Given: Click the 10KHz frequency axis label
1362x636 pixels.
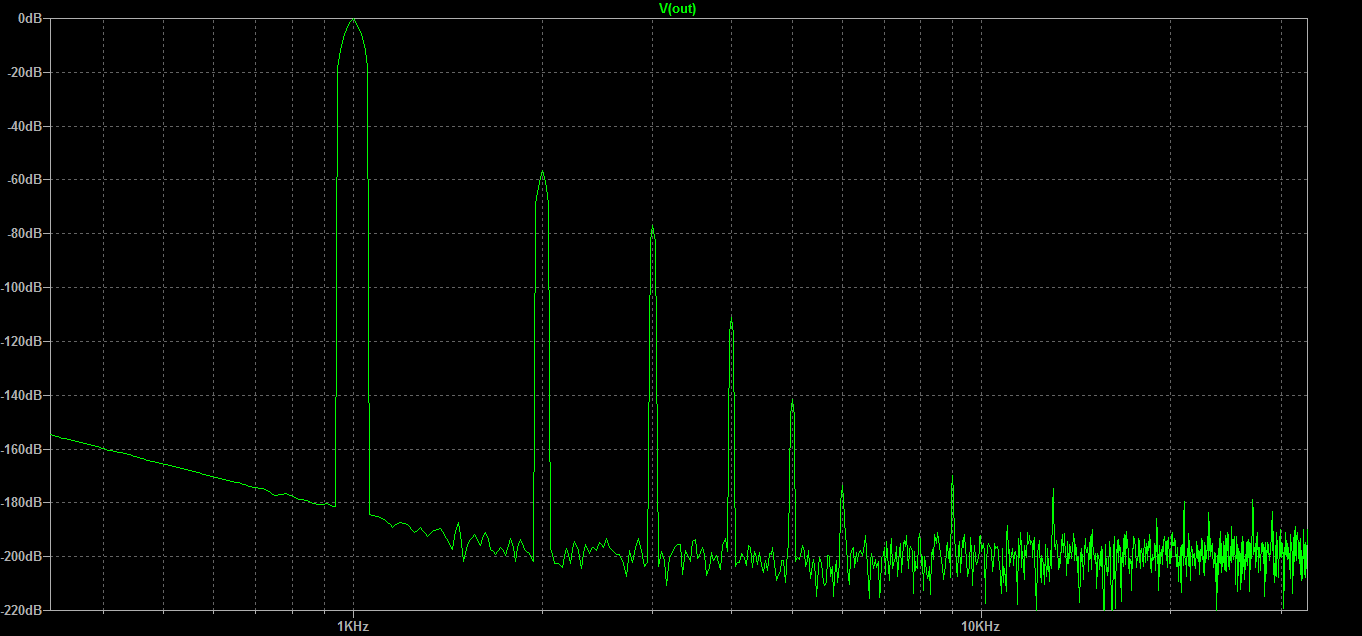Looking at the screenshot, I should pos(981,626).
